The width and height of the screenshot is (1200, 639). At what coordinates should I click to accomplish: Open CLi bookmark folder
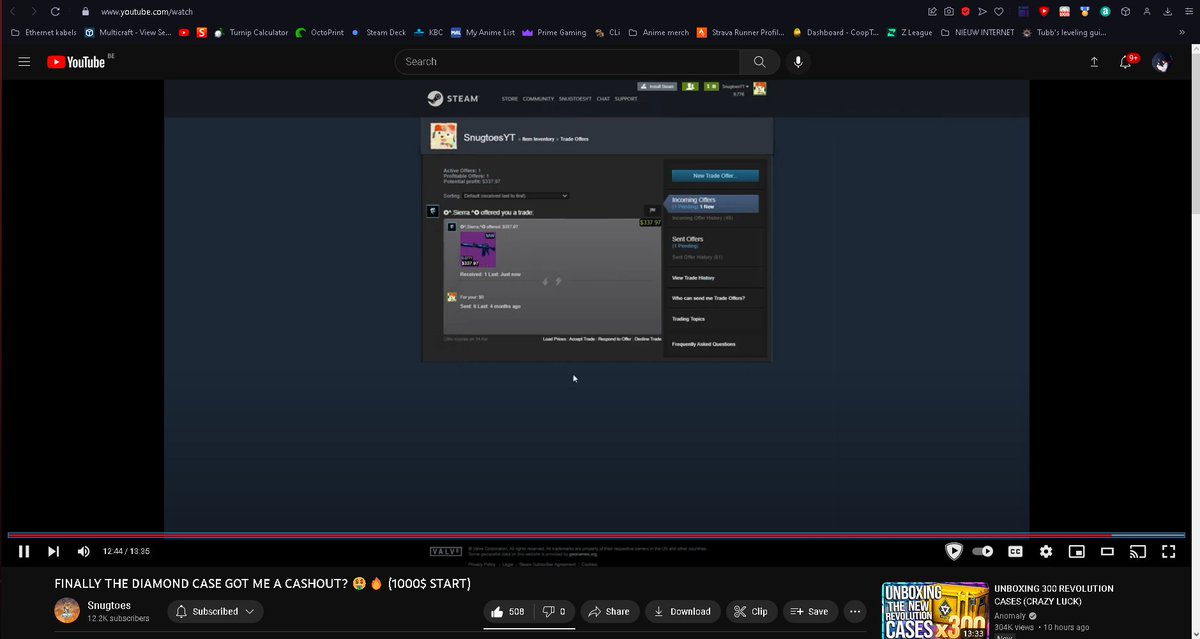(607, 32)
